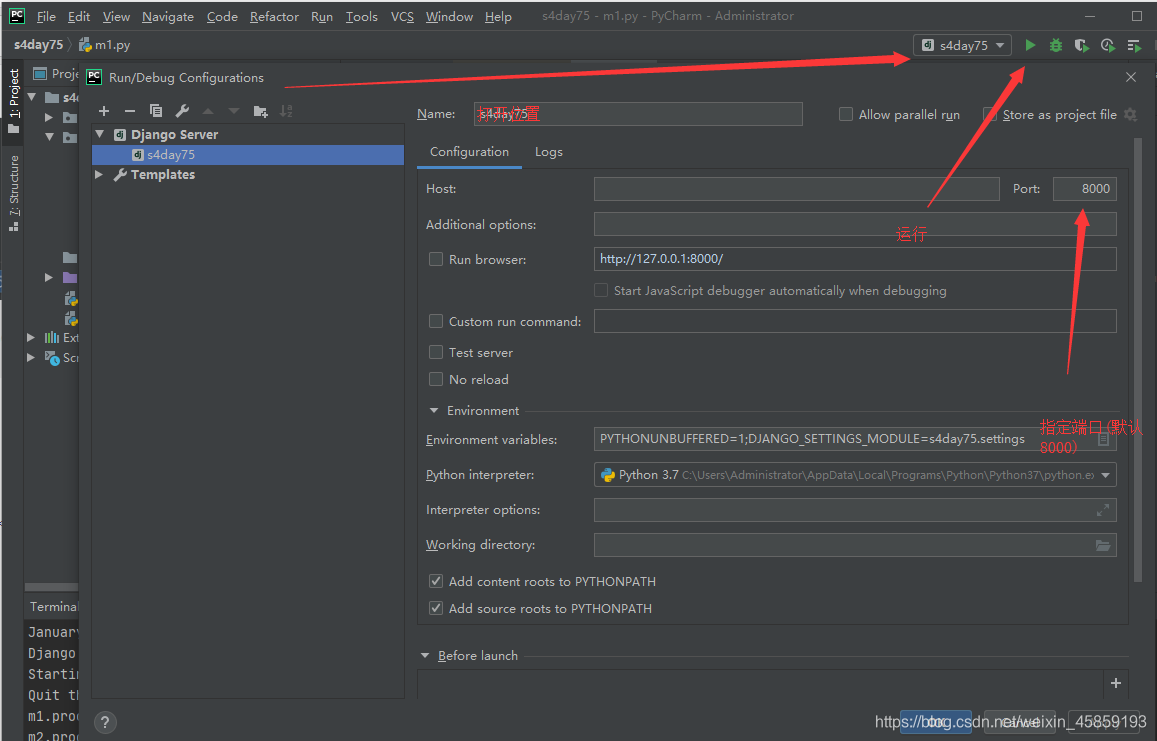Image resolution: width=1157 pixels, height=741 pixels.
Task: Add new configuration plus icon
Action: [x=104, y=111]
